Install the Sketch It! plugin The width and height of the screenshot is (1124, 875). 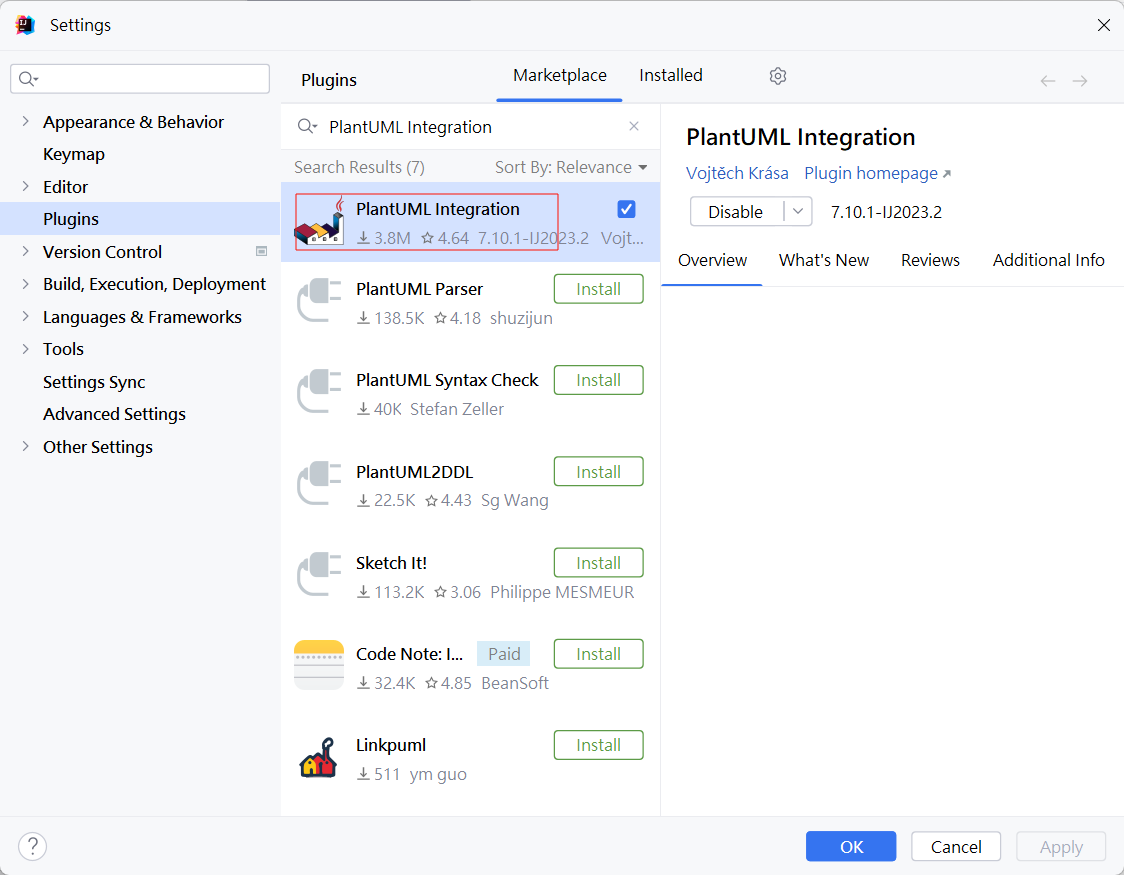[x=599, y=563]
